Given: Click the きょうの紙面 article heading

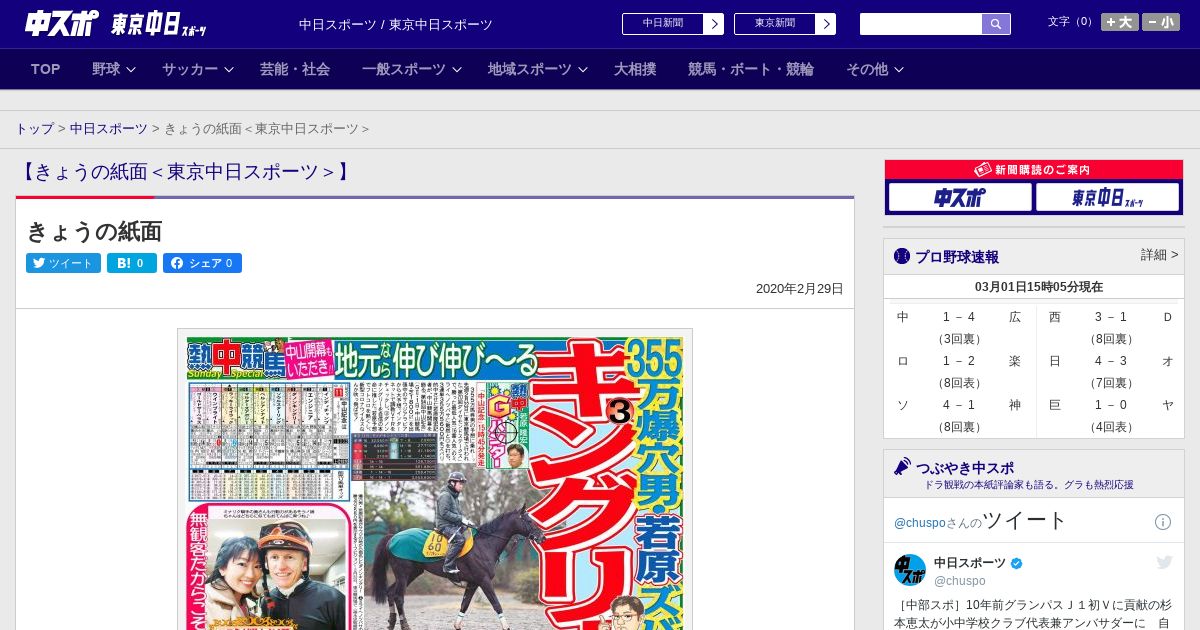Looking at the screenshot, I should (x=94, y=231).
